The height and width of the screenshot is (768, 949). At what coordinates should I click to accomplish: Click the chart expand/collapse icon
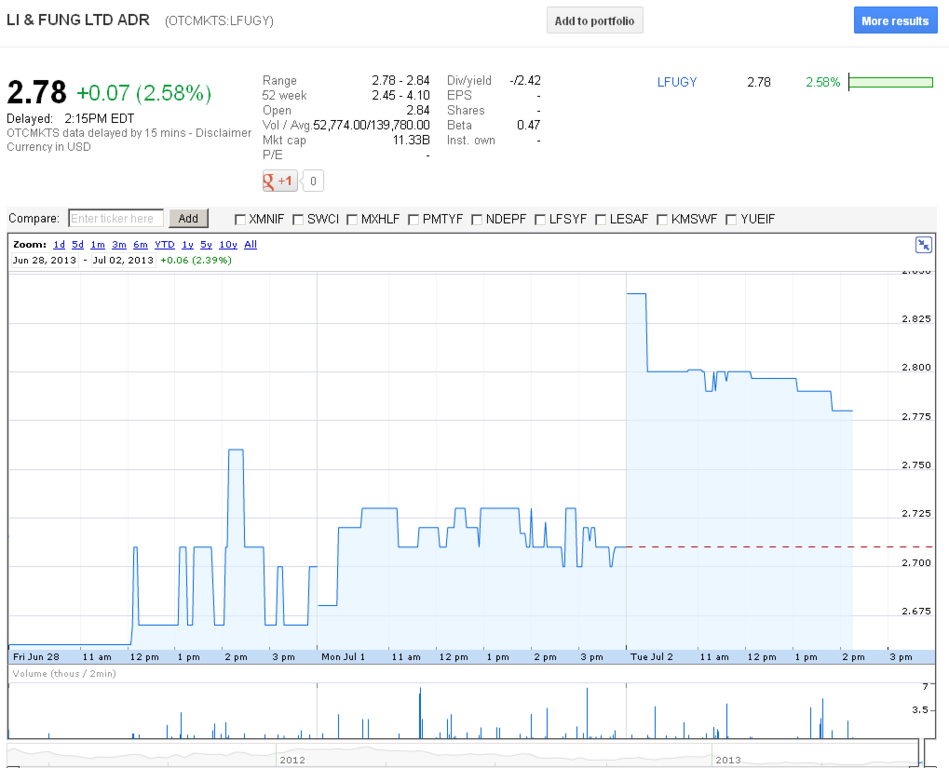(924, 245)
